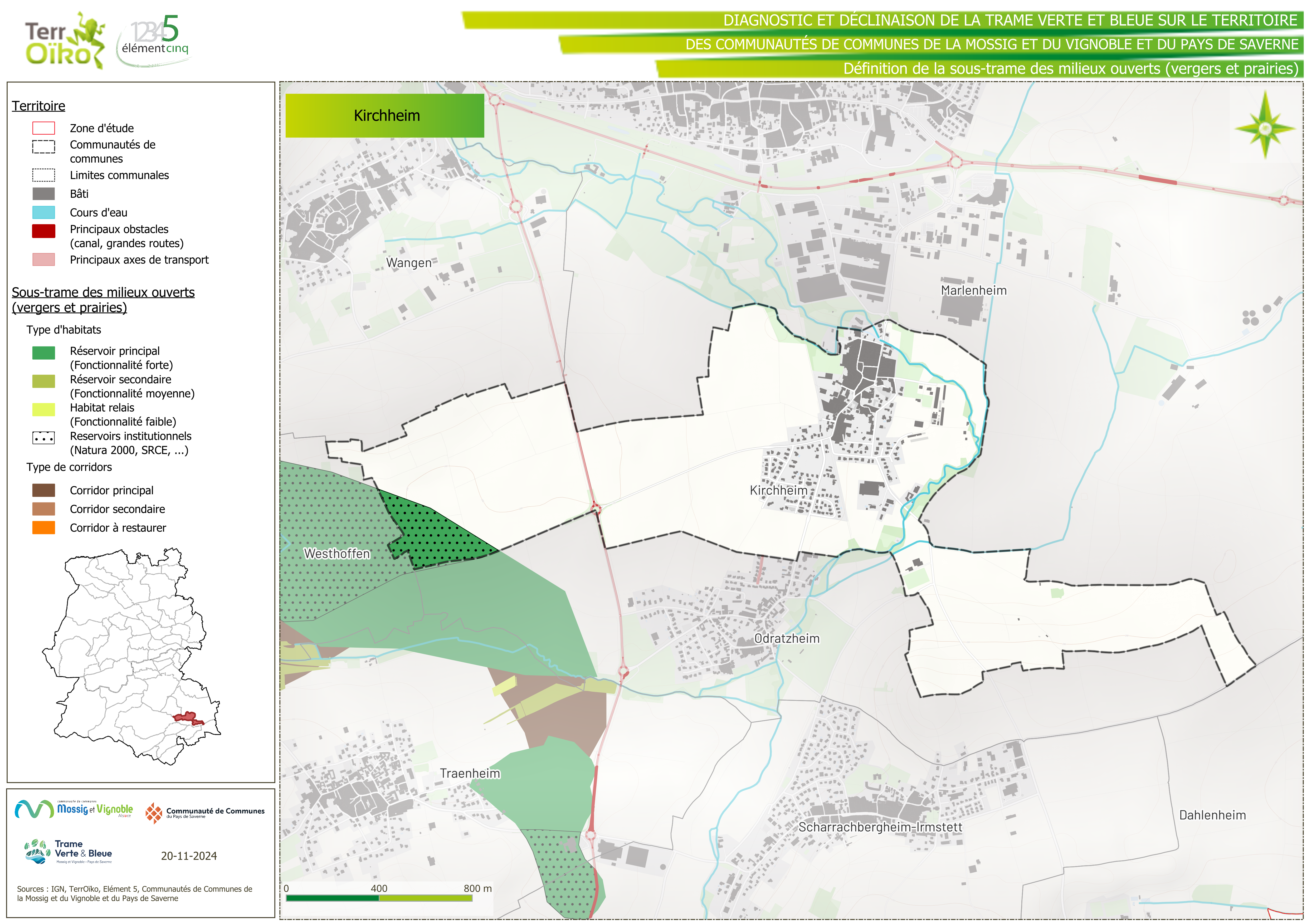Click the dotted Reservoirs institutionnels legend symbol
The image size is (1307, 924).
[44, 438]
